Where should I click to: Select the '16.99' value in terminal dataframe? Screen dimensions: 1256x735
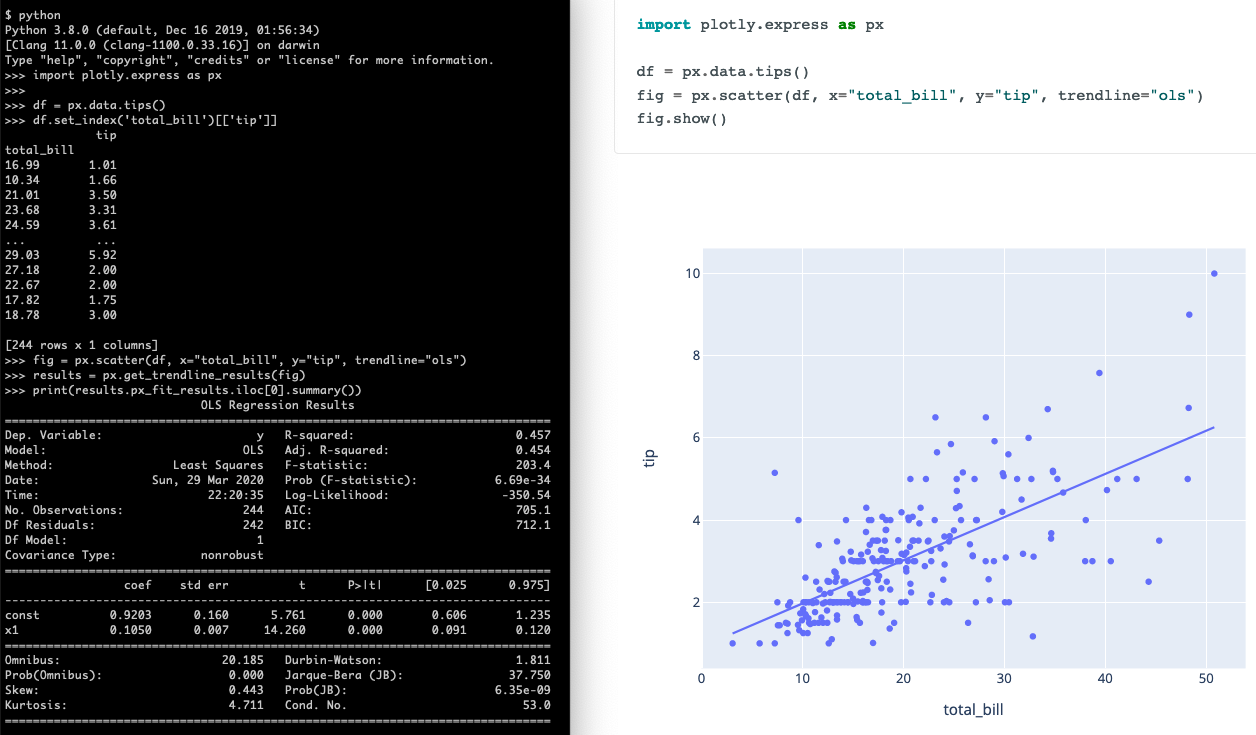tap(23, 165)
